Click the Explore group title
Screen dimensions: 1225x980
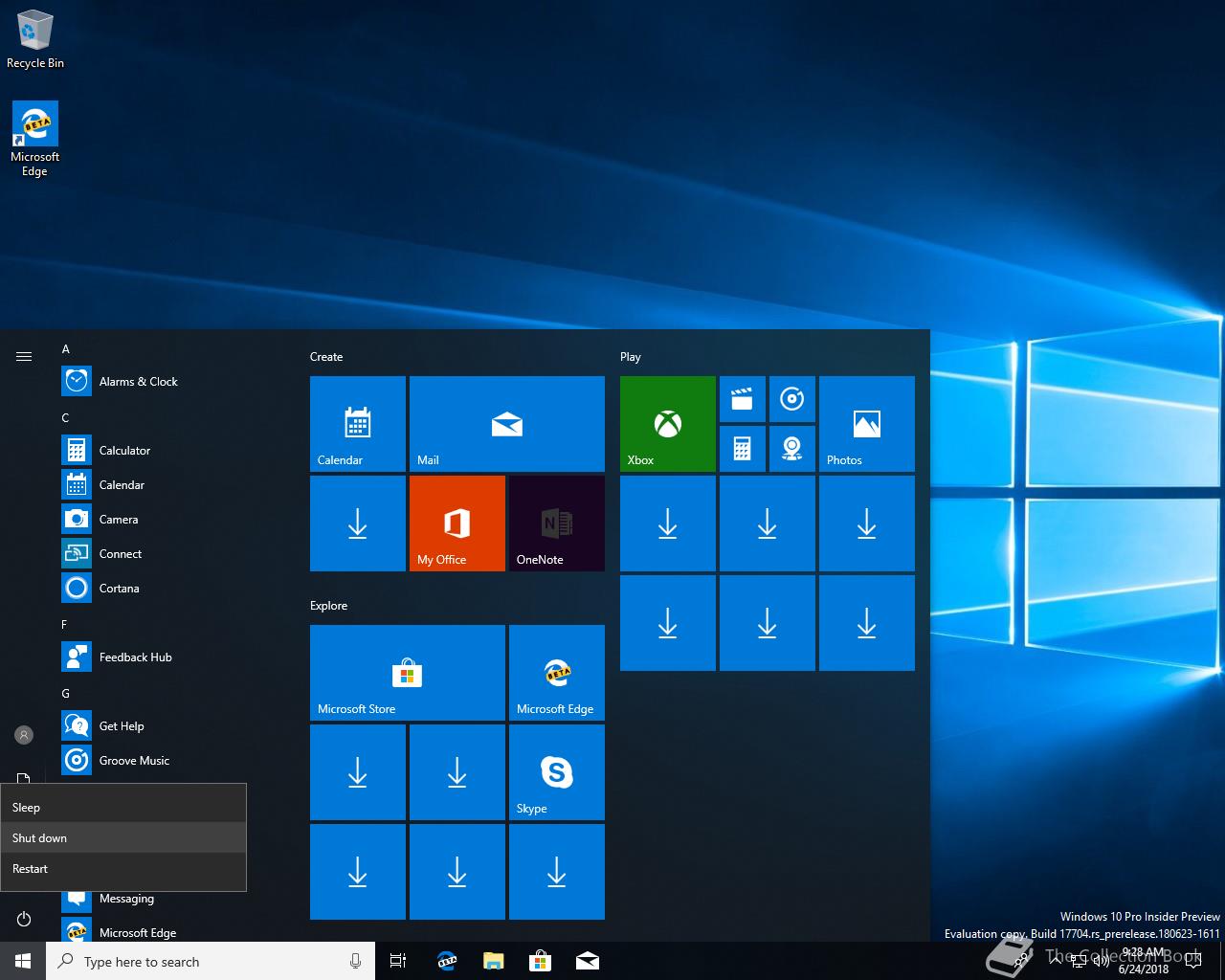pyautogui.click(x=328, y=606)
